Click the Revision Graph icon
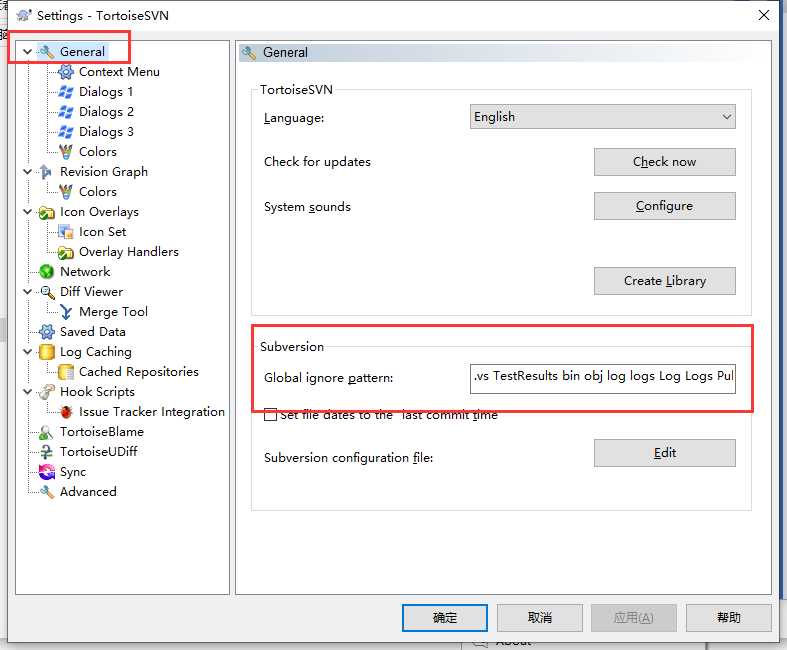Viewport: 787px width, 650px height. tap(47, 172)
